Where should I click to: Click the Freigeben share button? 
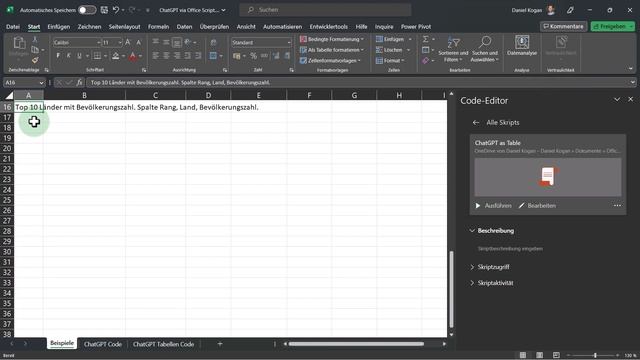(613, 26)
